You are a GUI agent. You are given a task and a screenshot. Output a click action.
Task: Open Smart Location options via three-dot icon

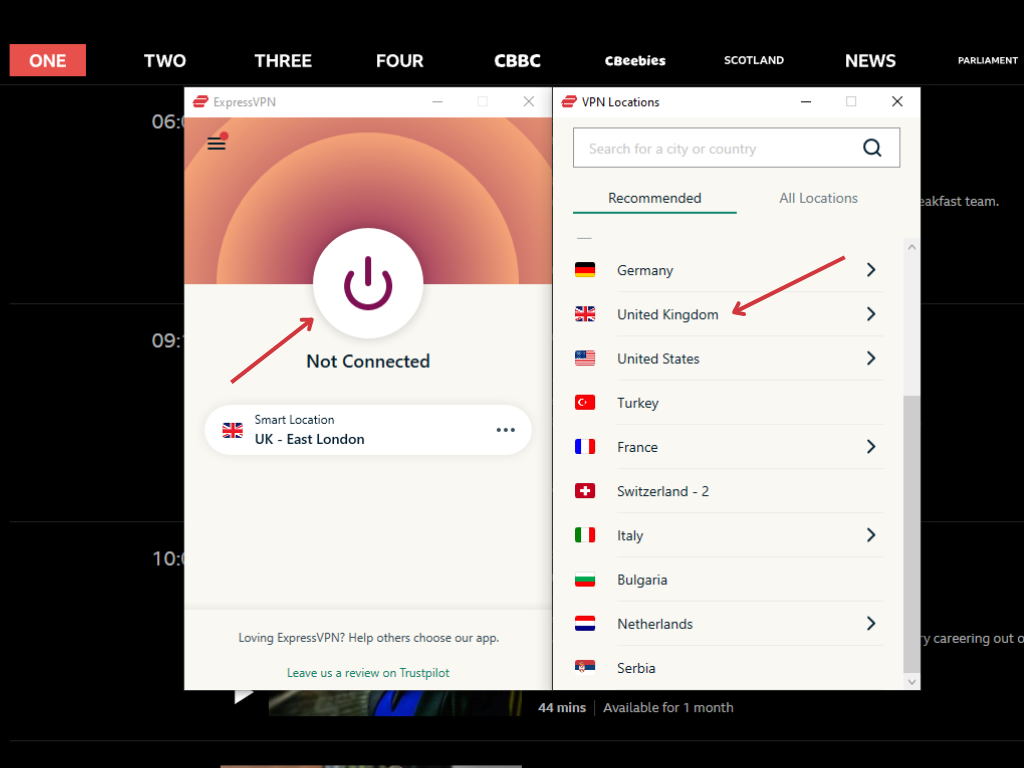point(506,430)
